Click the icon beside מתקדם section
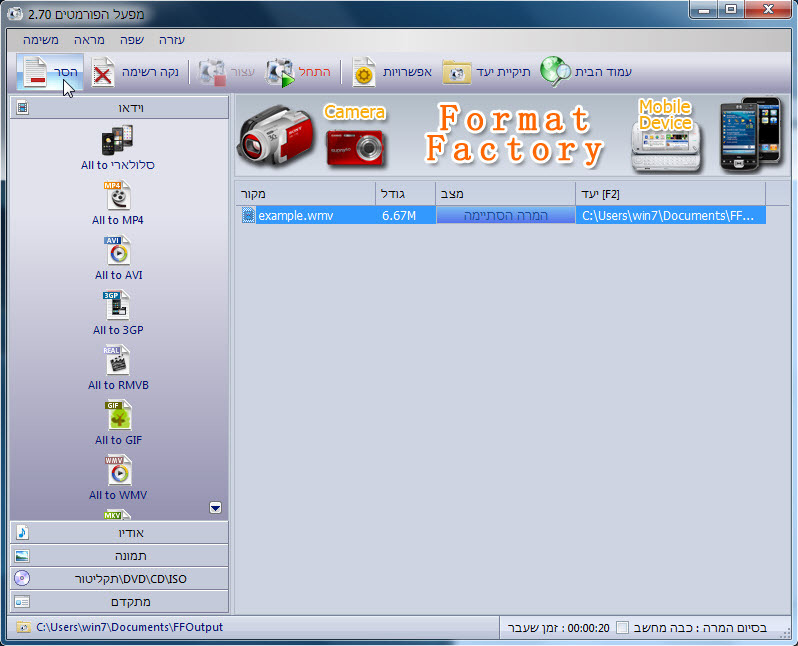Screen dimensions: 798x646 [x=22, y=602]
